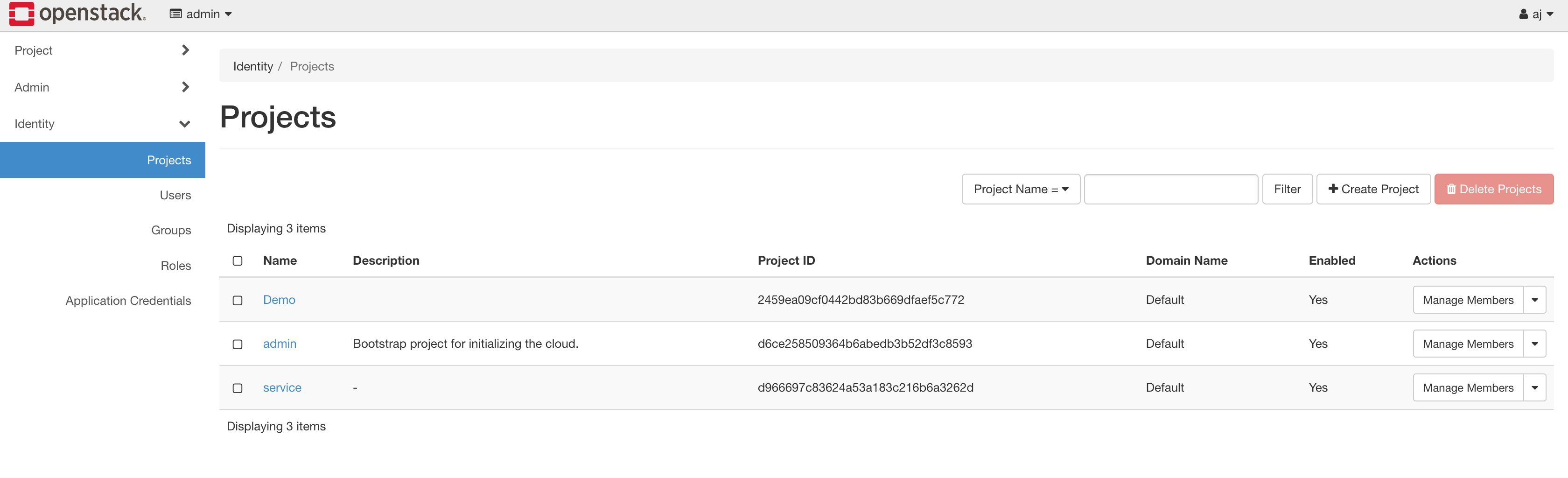Image resolution: width=1568 pixels, height=478 pixels.
Task: Open the aj user account menu
Action: pos(1535,14)
